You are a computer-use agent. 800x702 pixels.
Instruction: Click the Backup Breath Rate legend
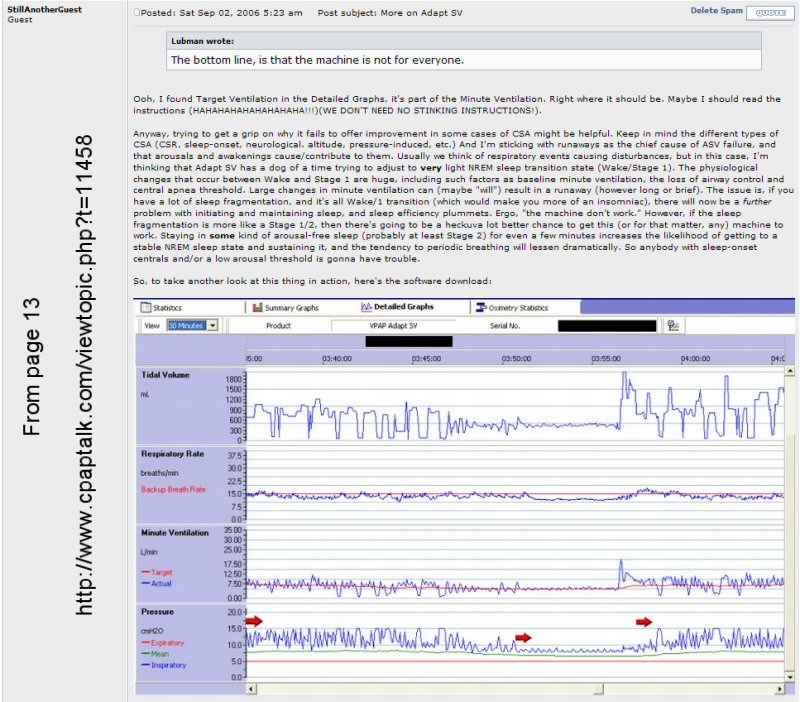pos(173,489)
